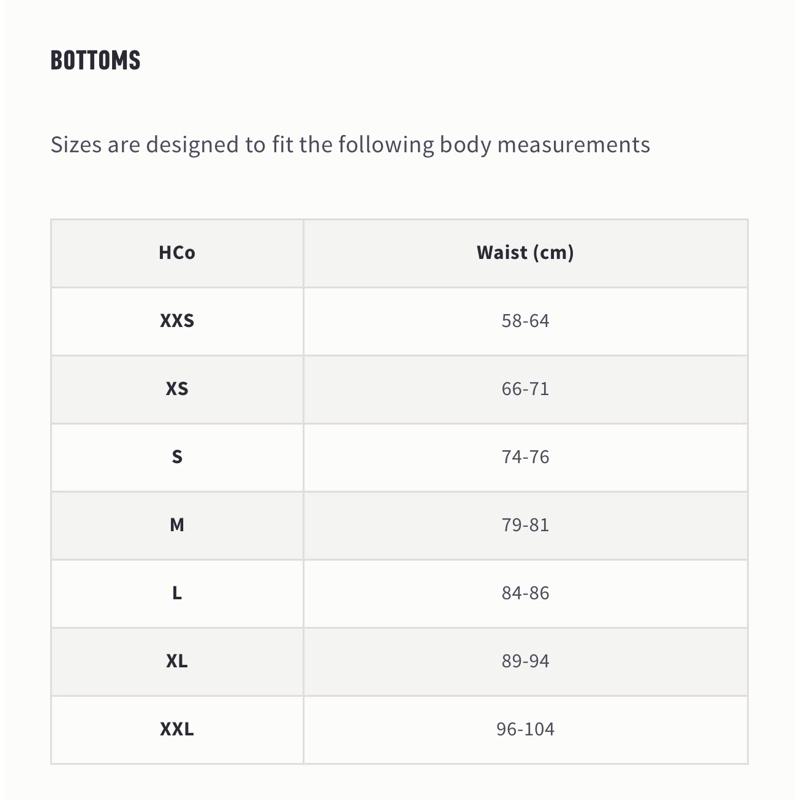
Task: Select the M size label
Action: (x=177, y=525)
